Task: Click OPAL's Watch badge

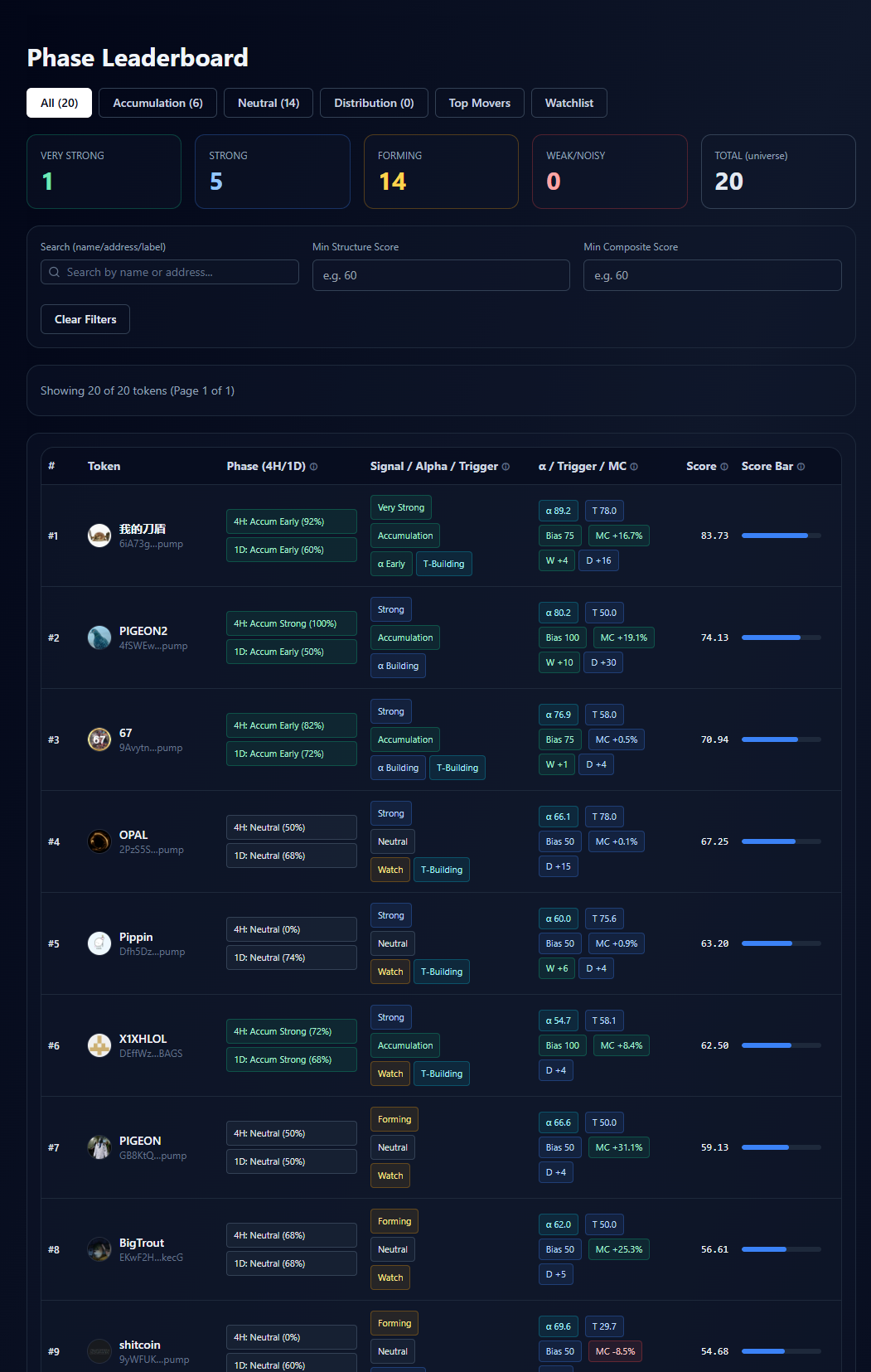Action: coord(390,870)
